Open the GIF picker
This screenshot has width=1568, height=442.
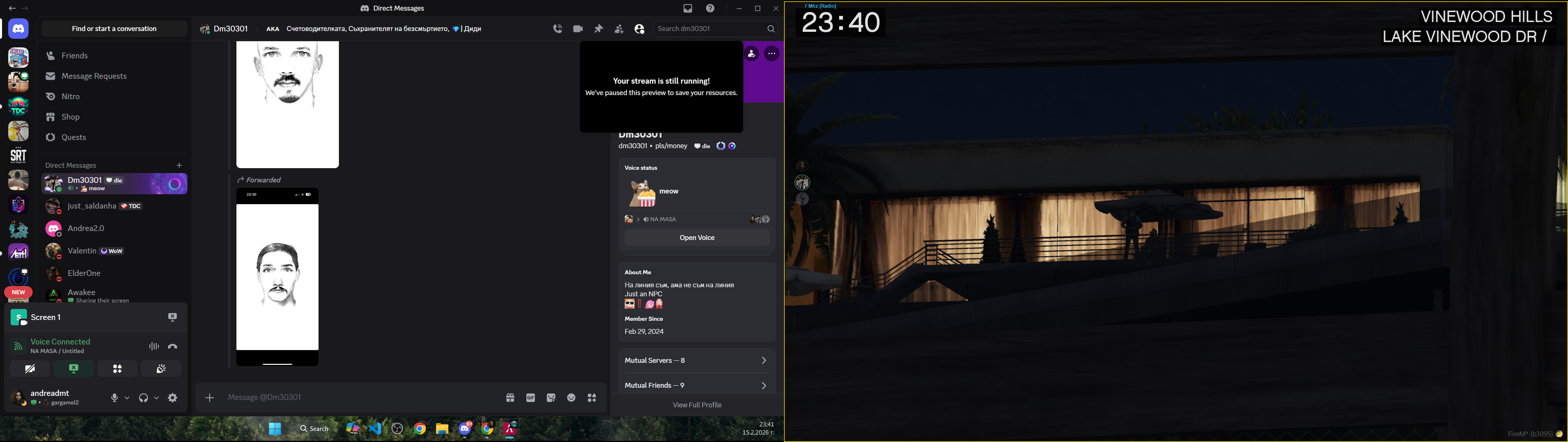point(530,398)
